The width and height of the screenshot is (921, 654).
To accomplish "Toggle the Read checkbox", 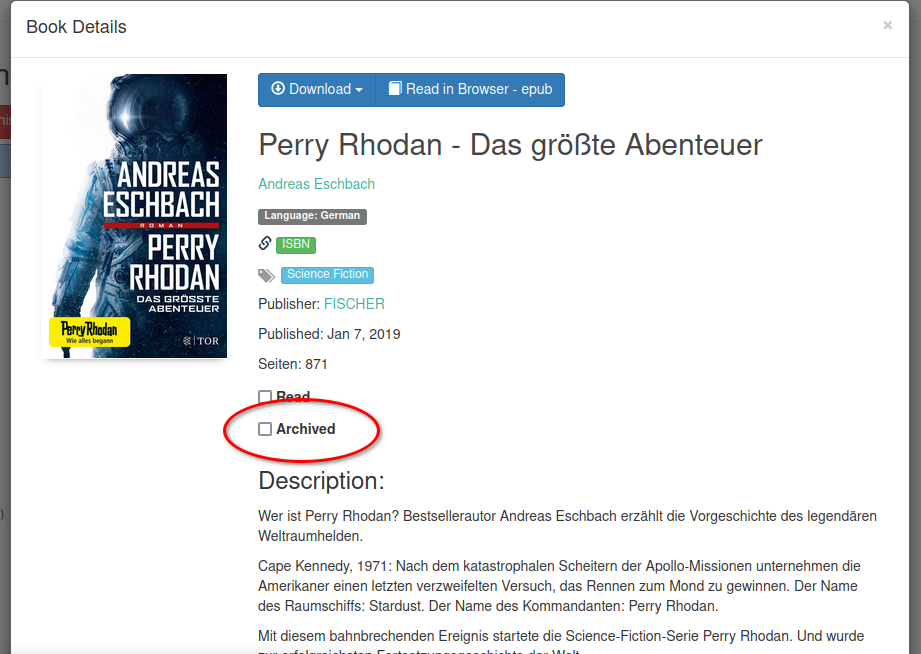I will point(265,397).
